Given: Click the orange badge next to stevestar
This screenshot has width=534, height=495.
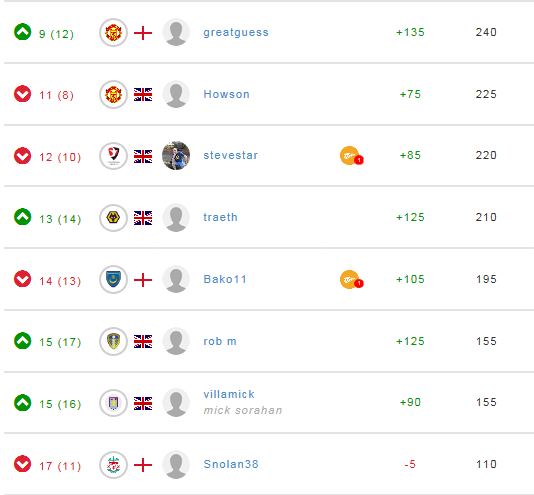Looking at the screenshot, I should point(351,156).
